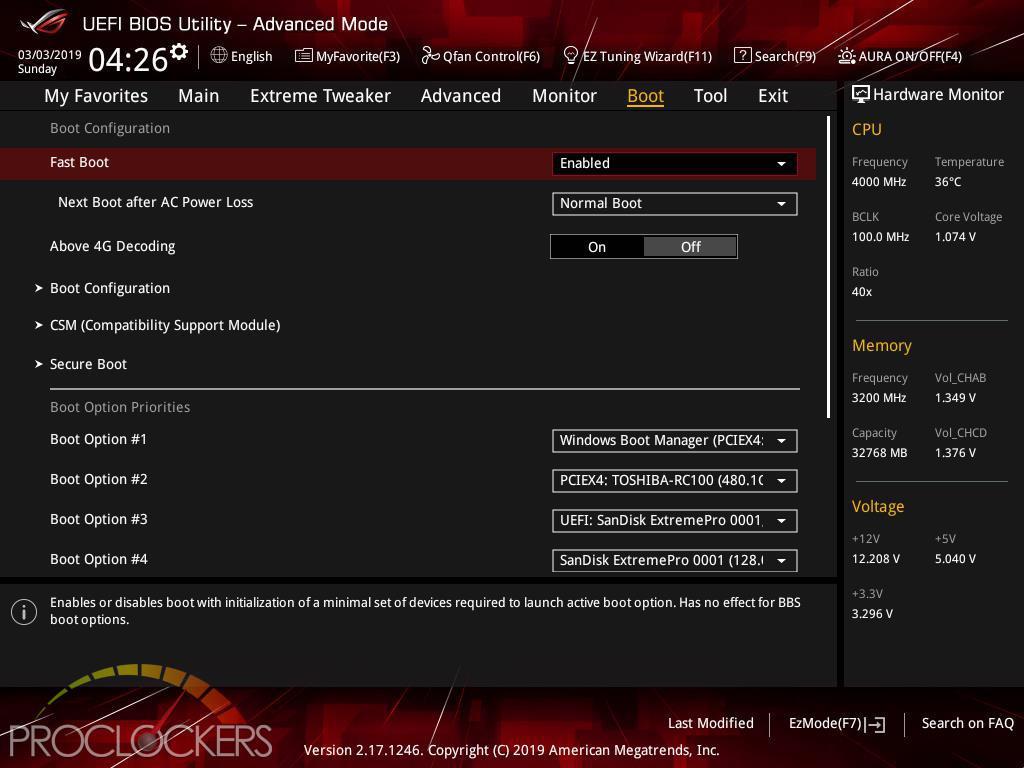The width and height of the screenshot is (1024, 768).
Task: Select the Boot tab
Action: 645,96
